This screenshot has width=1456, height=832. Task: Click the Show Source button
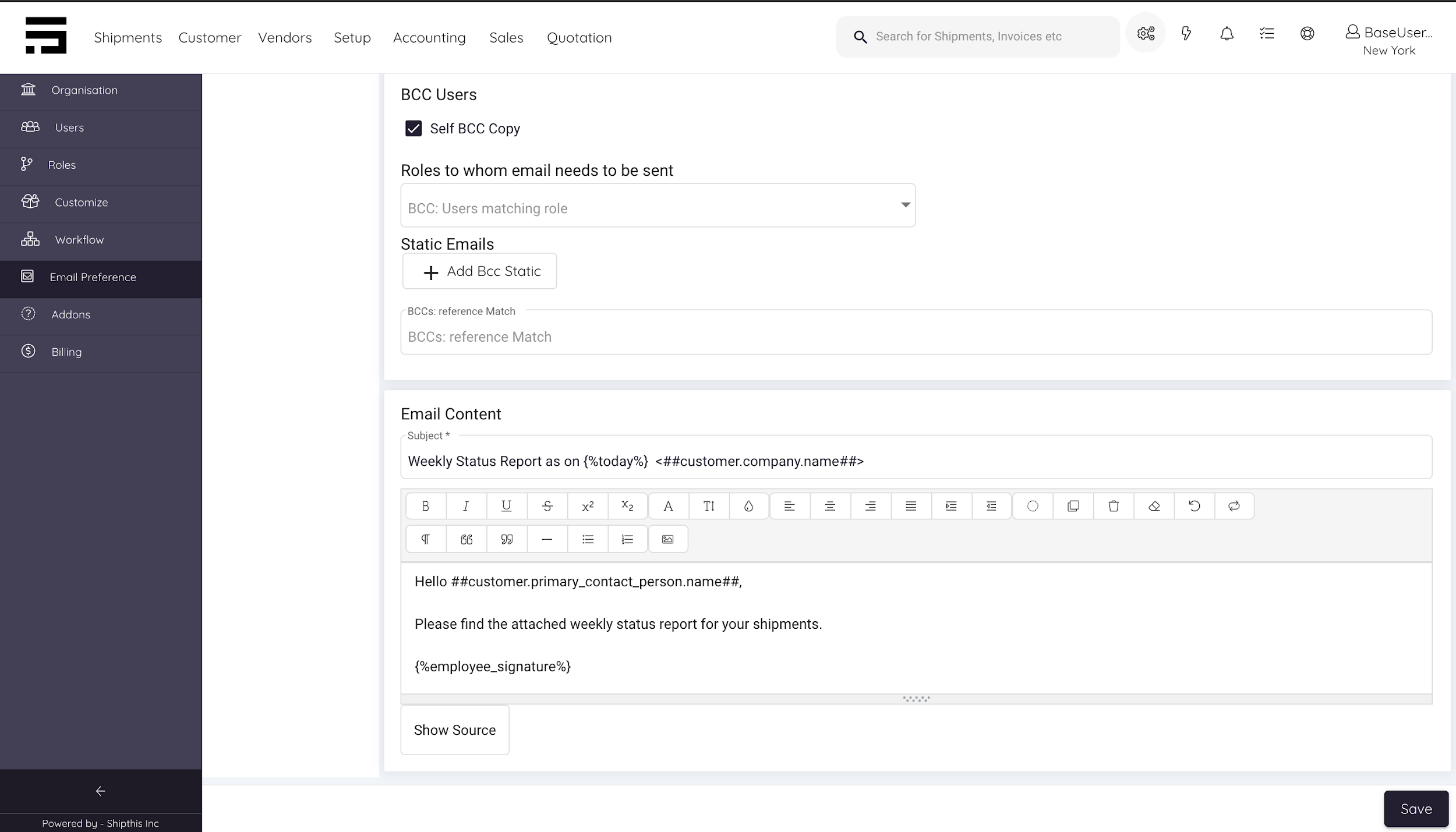coord(454,730)
